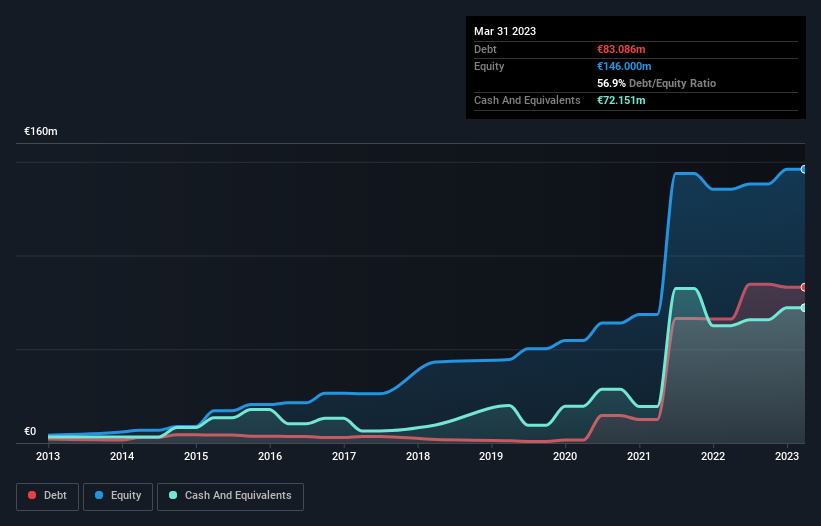This screenshot has width=821, height=526.
Task: Click the Mar 31 2023 tooltip date
Action: click(x=505, y=31)
